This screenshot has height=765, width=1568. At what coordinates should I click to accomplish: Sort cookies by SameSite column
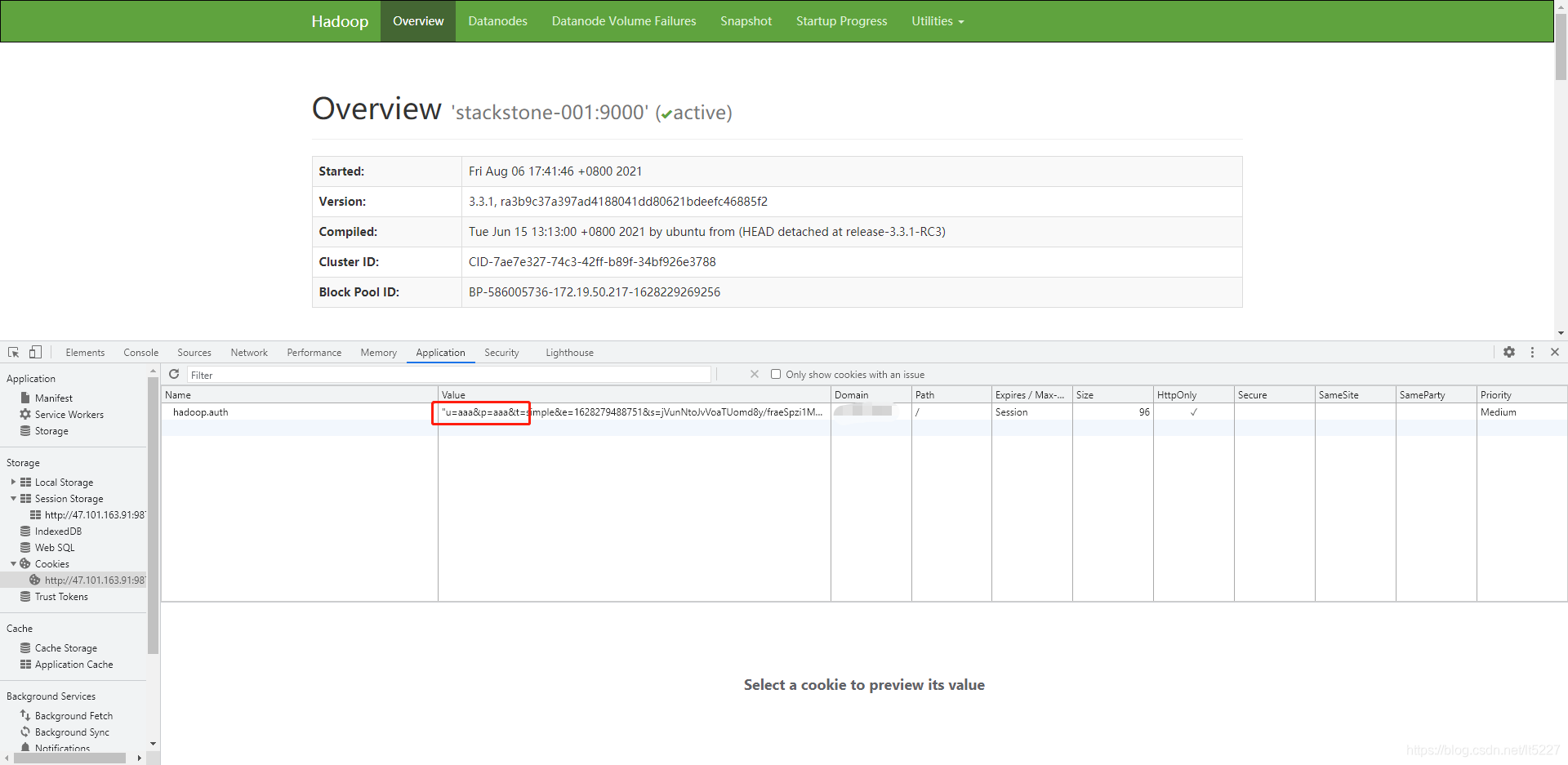coord(1356,394)
